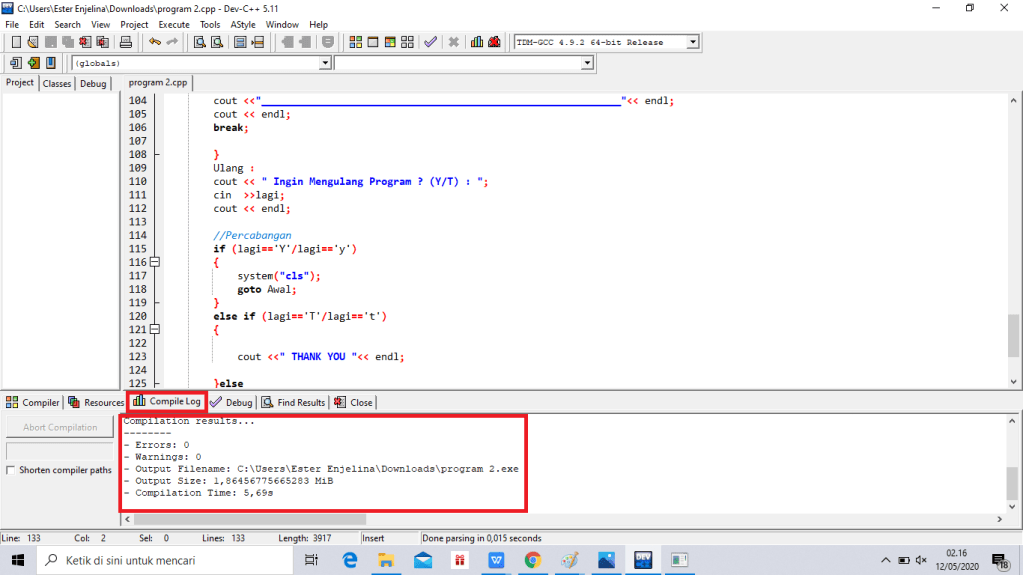This screenshot has height=575, width=1023.
Task: Click the Find magnifier icon in toolbar
Action: [x=200, y=42]
